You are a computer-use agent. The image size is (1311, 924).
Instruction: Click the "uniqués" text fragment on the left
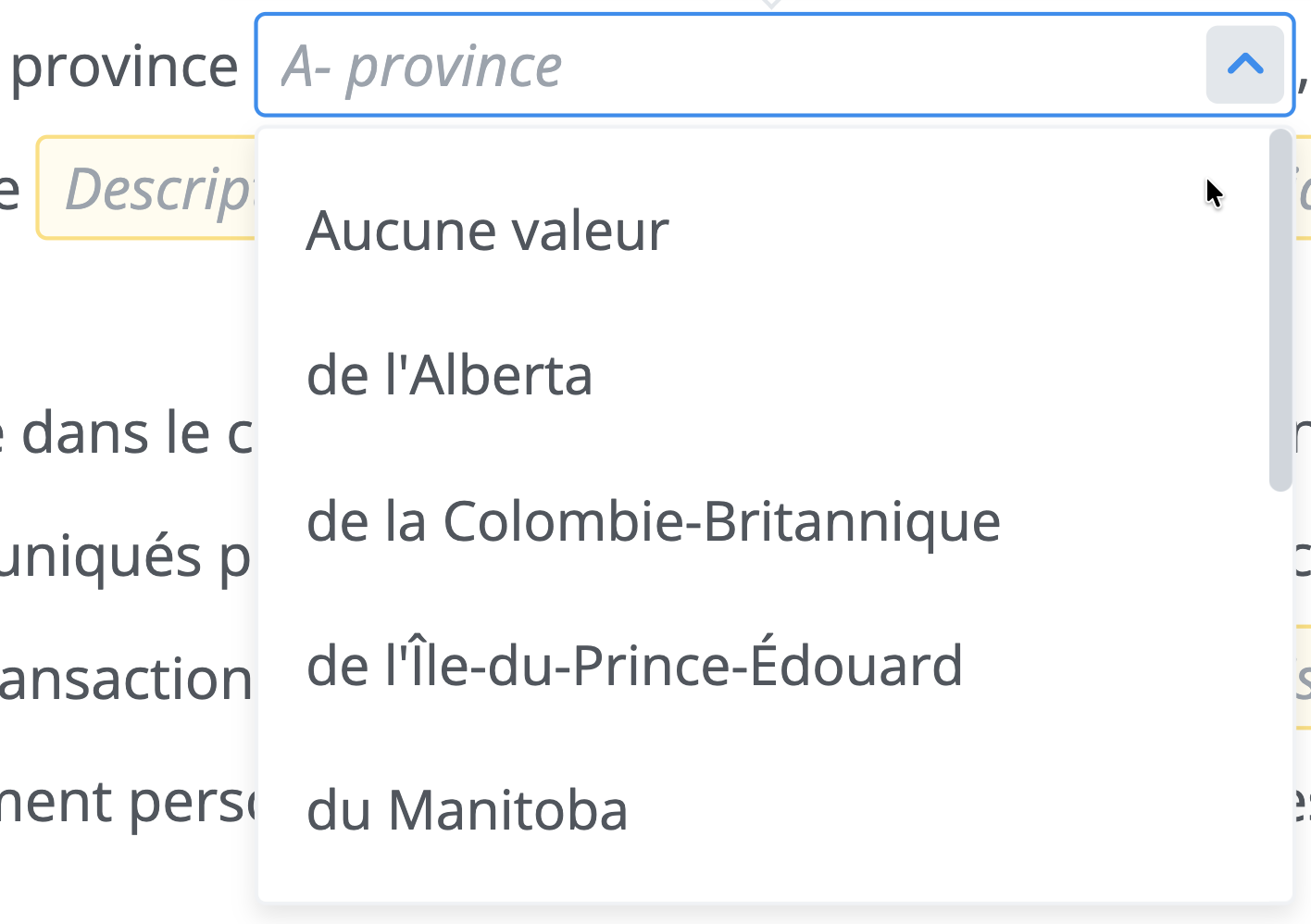(x=100, y=556)
